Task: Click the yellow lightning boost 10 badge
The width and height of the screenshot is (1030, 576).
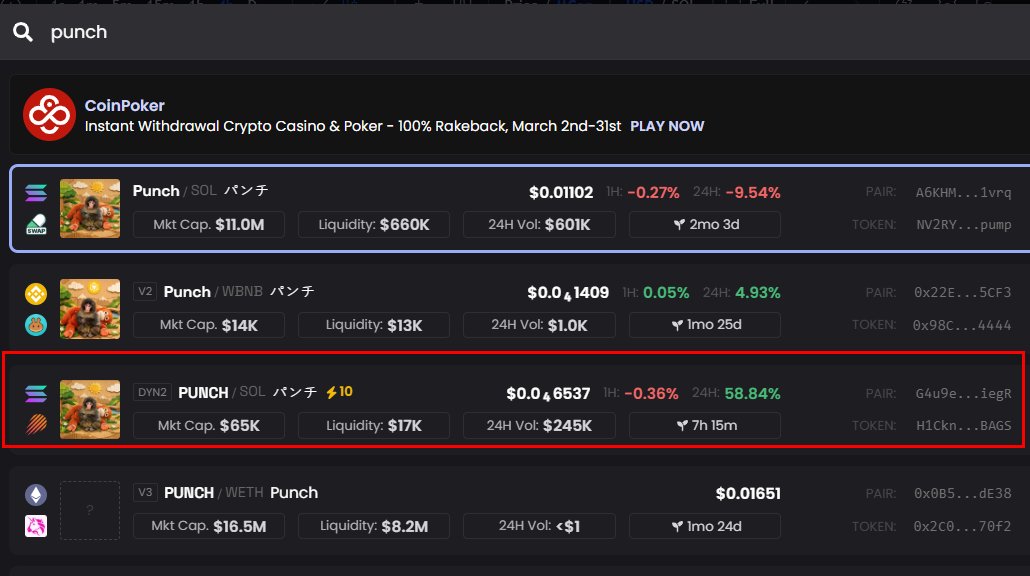Action: pyautogui.click(x=339, y=392)
